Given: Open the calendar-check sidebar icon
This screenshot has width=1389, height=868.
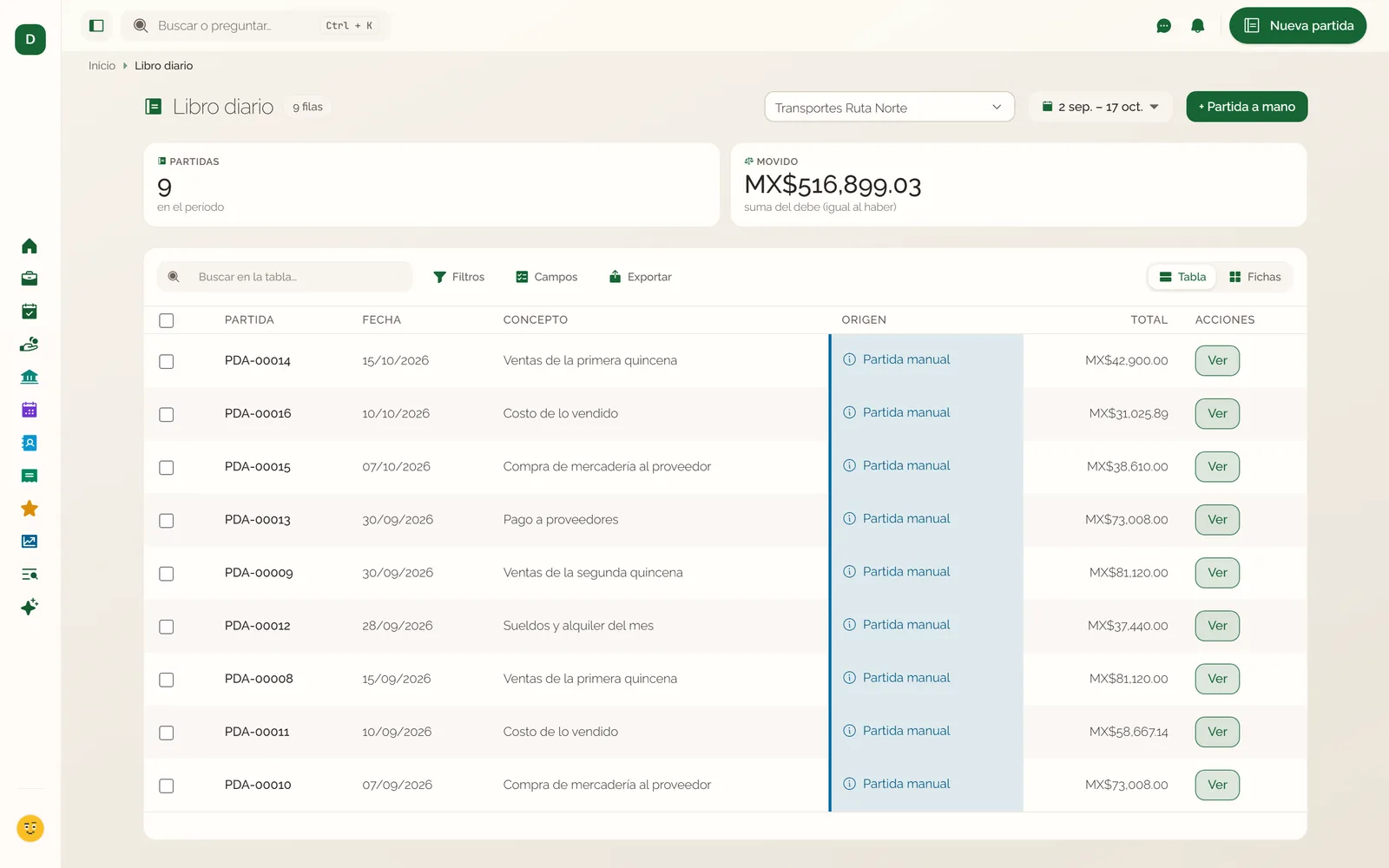Looking at the screenshot, I should click(30, 312).
